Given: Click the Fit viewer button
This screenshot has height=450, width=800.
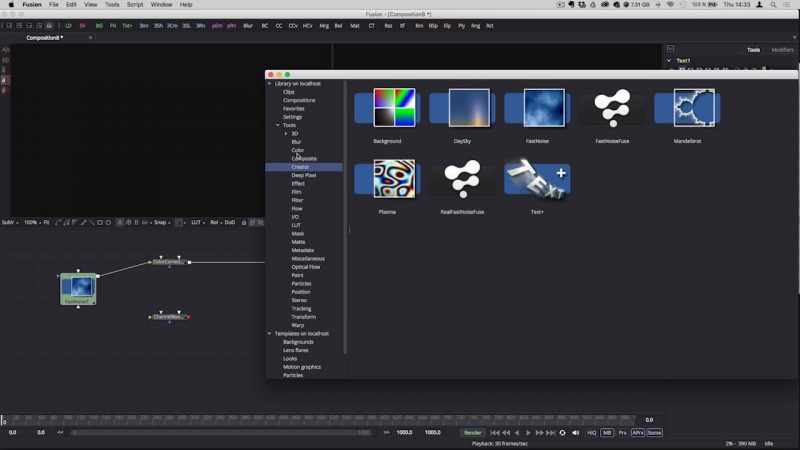Looking at the screenshot, I should (x=46, y=222).
